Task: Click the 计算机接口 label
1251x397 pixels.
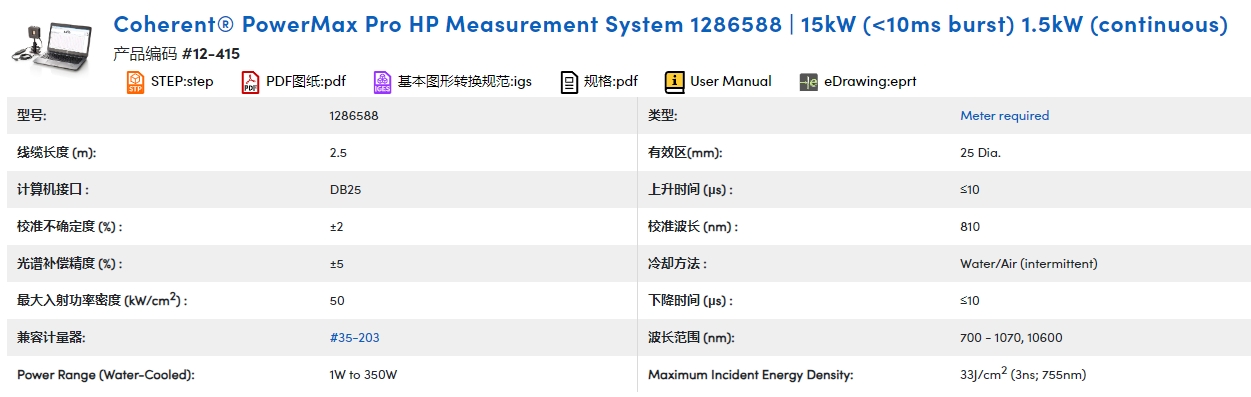Action: (x=53, y=190)
